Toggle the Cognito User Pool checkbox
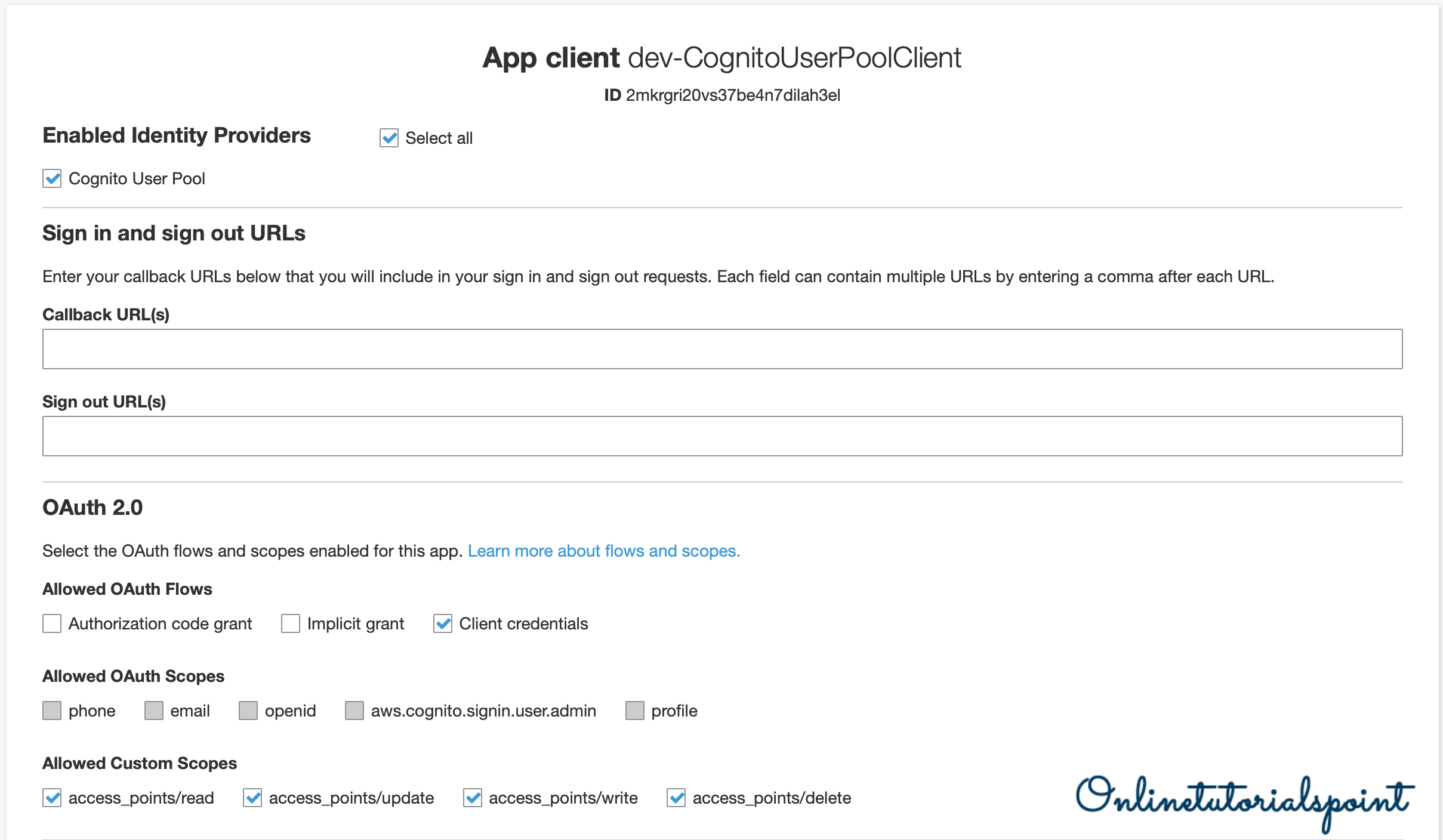 [52, 178]
